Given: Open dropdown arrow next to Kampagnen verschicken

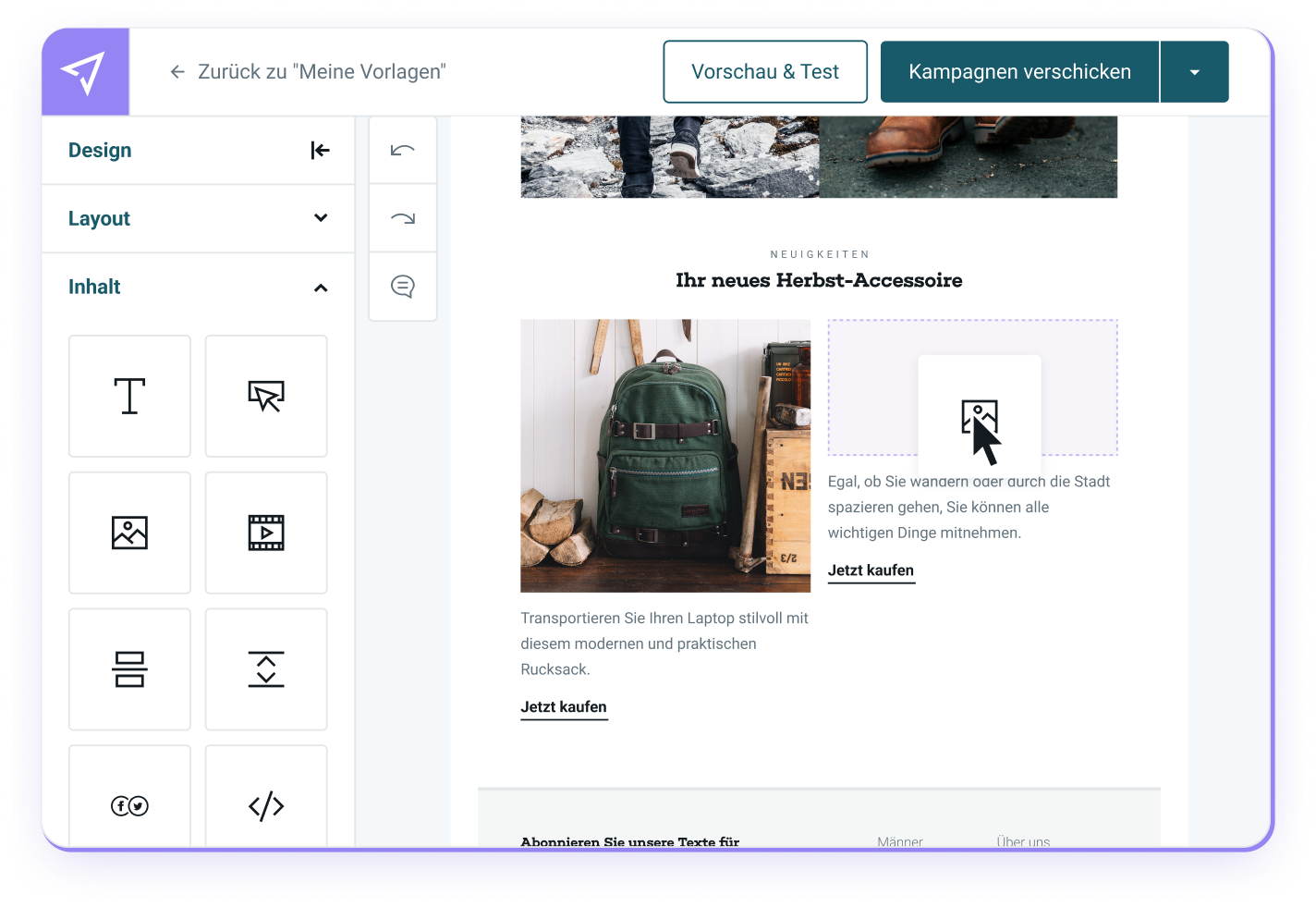Looking at the screenshot, I should (1195, 72).
